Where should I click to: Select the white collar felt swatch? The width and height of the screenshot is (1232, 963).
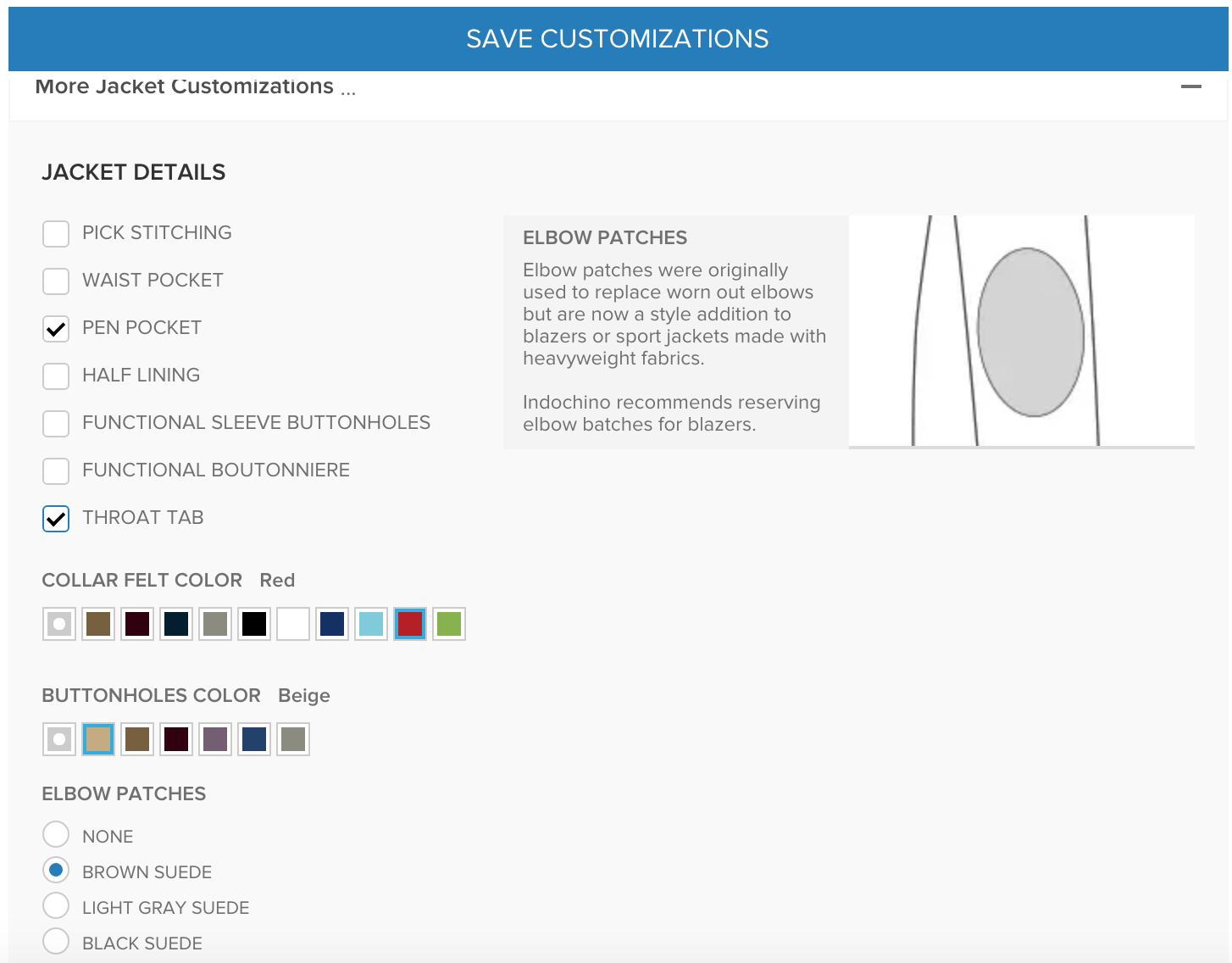[293, 624]
